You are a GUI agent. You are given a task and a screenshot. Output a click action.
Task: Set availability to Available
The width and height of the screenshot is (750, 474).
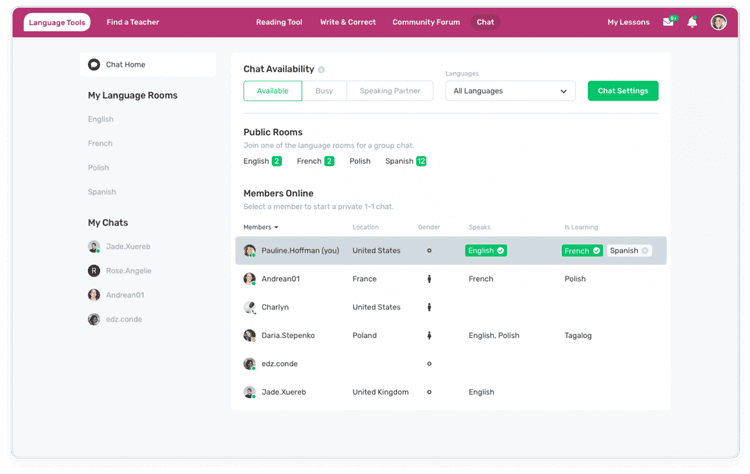point(272,91)
